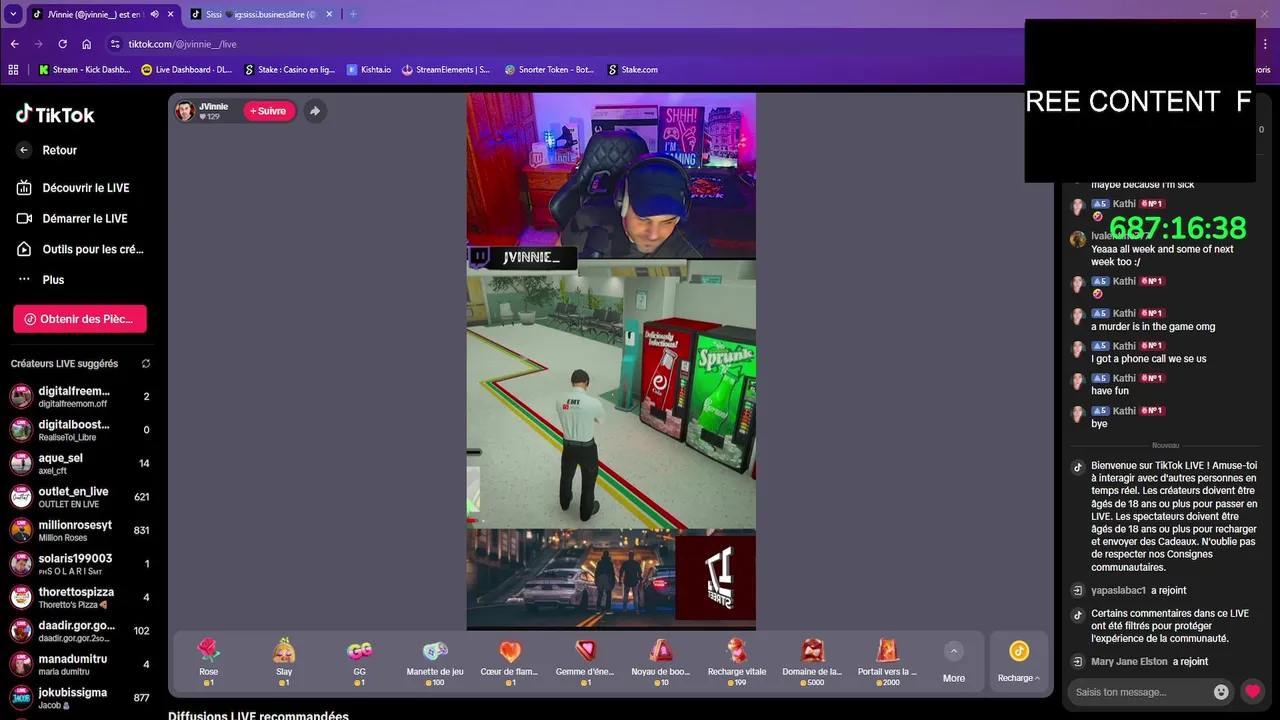
Task: Switch to JVinnie browser tab
Action: point(90,15)
